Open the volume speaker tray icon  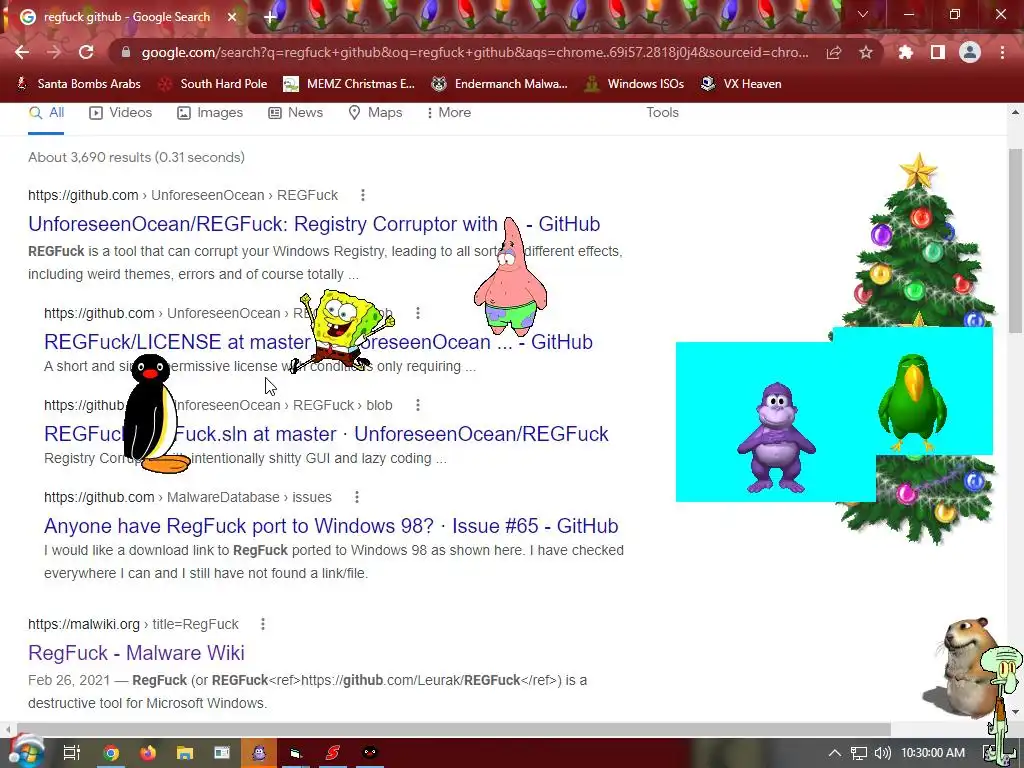(882, 753)
